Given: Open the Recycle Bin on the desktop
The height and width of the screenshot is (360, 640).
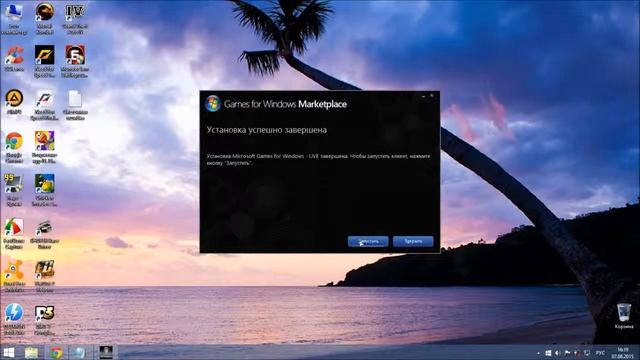Looking at the screenshot, I should [624, 316].
